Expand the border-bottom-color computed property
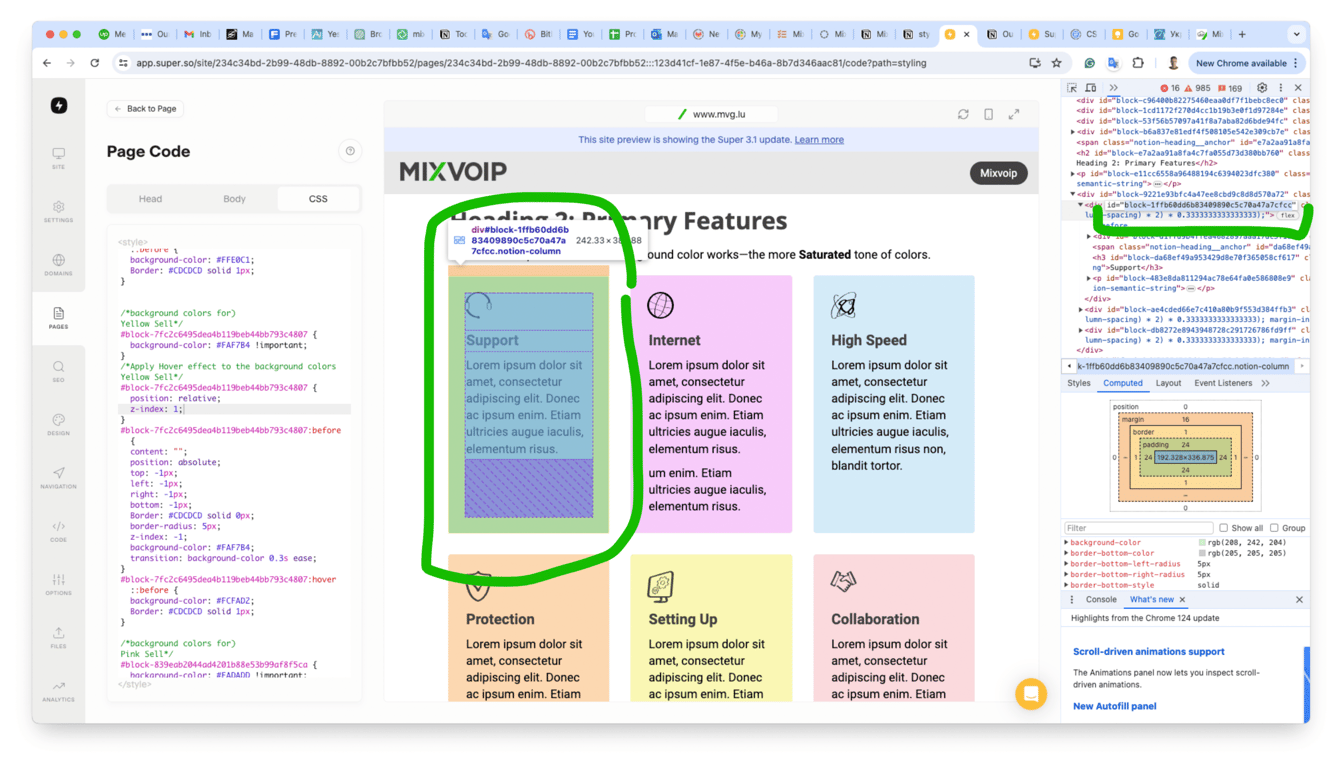 pyautogui.click(x=1067, y=553)
